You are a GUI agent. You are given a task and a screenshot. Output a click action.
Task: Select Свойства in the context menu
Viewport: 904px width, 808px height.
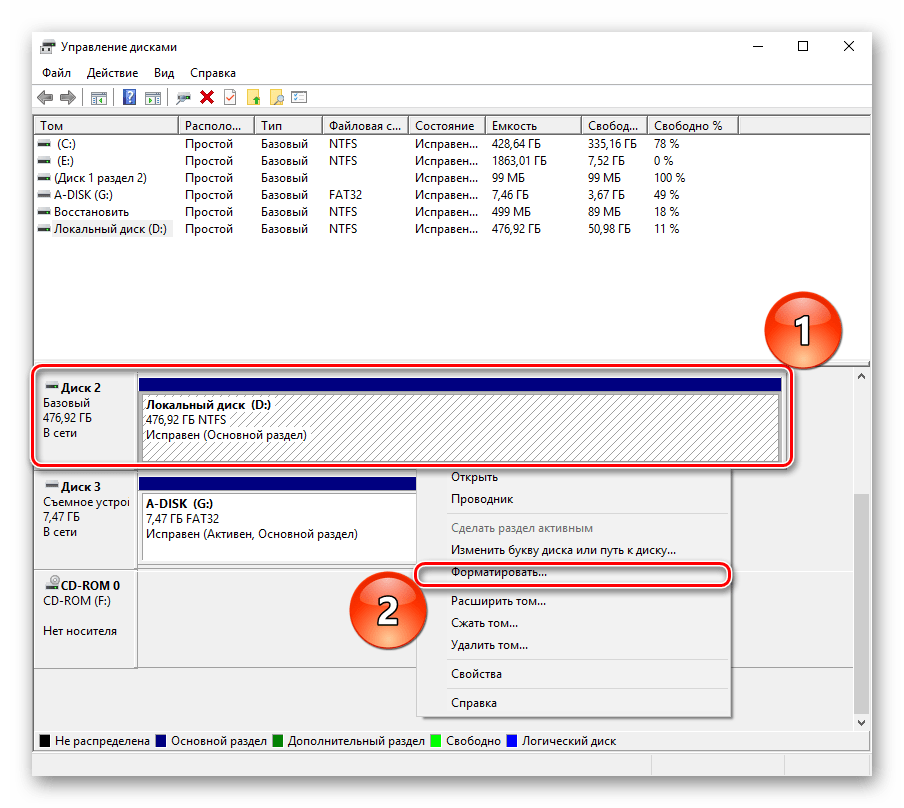[476, 674]
